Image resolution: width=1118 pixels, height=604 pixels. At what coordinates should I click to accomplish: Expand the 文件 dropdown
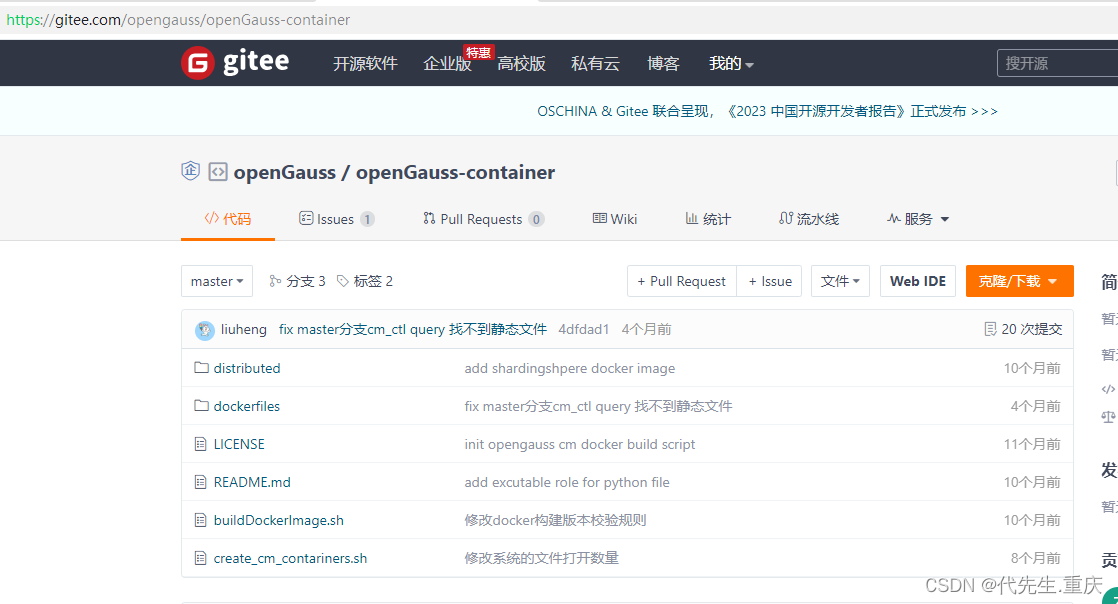[840, 281]
